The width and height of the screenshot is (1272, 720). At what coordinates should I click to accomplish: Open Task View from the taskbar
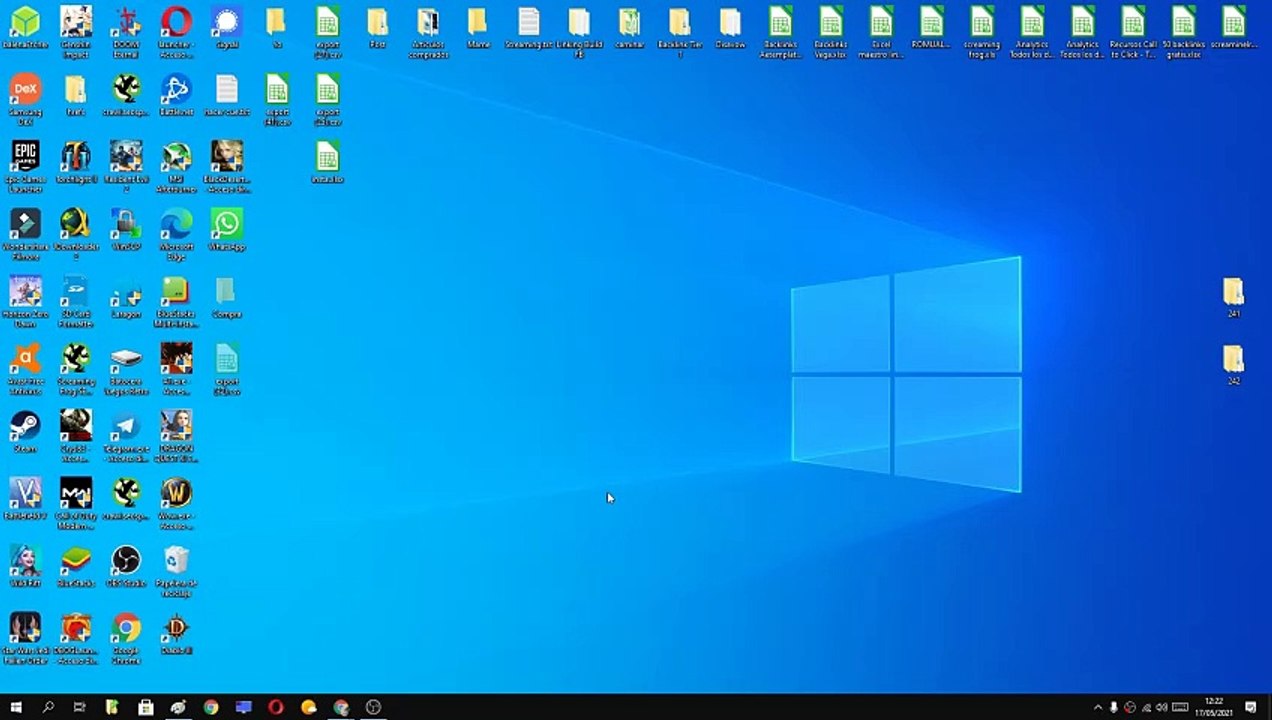tap(80, 707)
